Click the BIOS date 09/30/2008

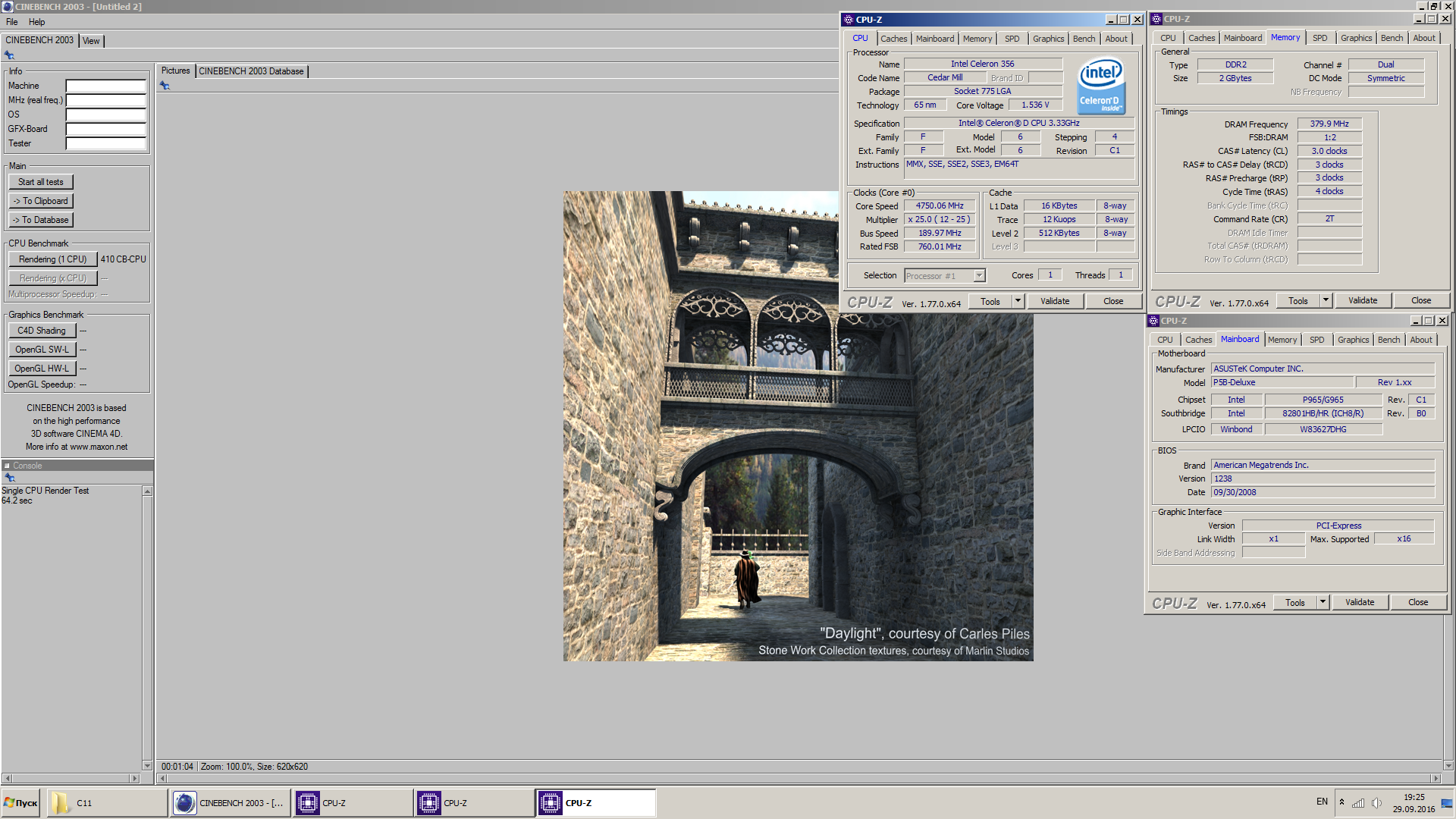click(x=1323, y=492)
